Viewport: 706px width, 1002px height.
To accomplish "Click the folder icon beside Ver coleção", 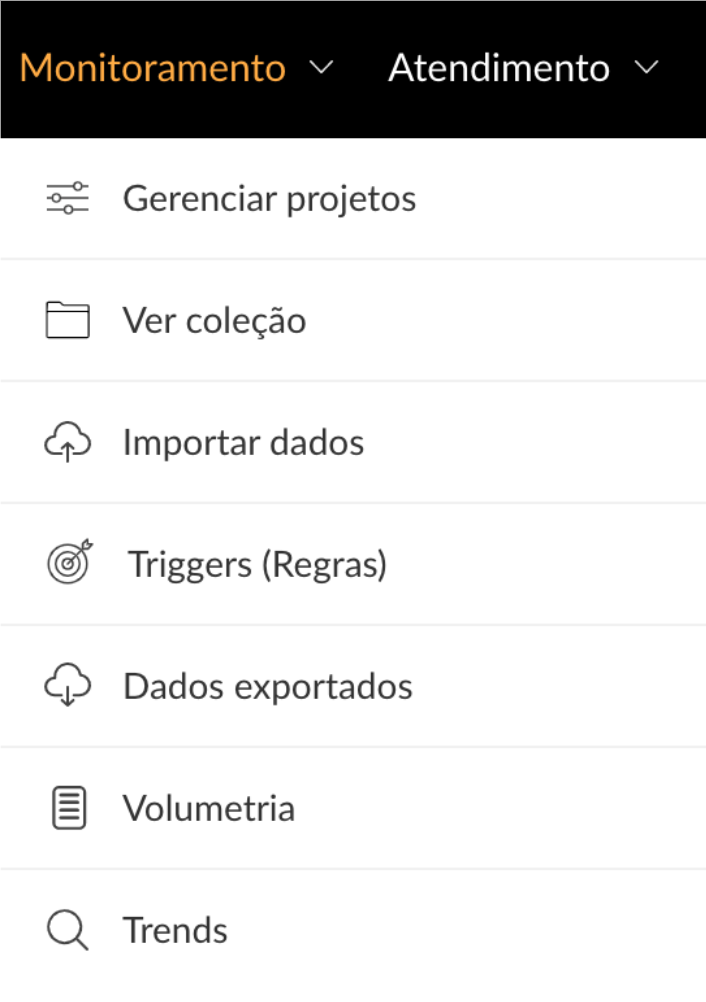I will click(x=68, y=320).
